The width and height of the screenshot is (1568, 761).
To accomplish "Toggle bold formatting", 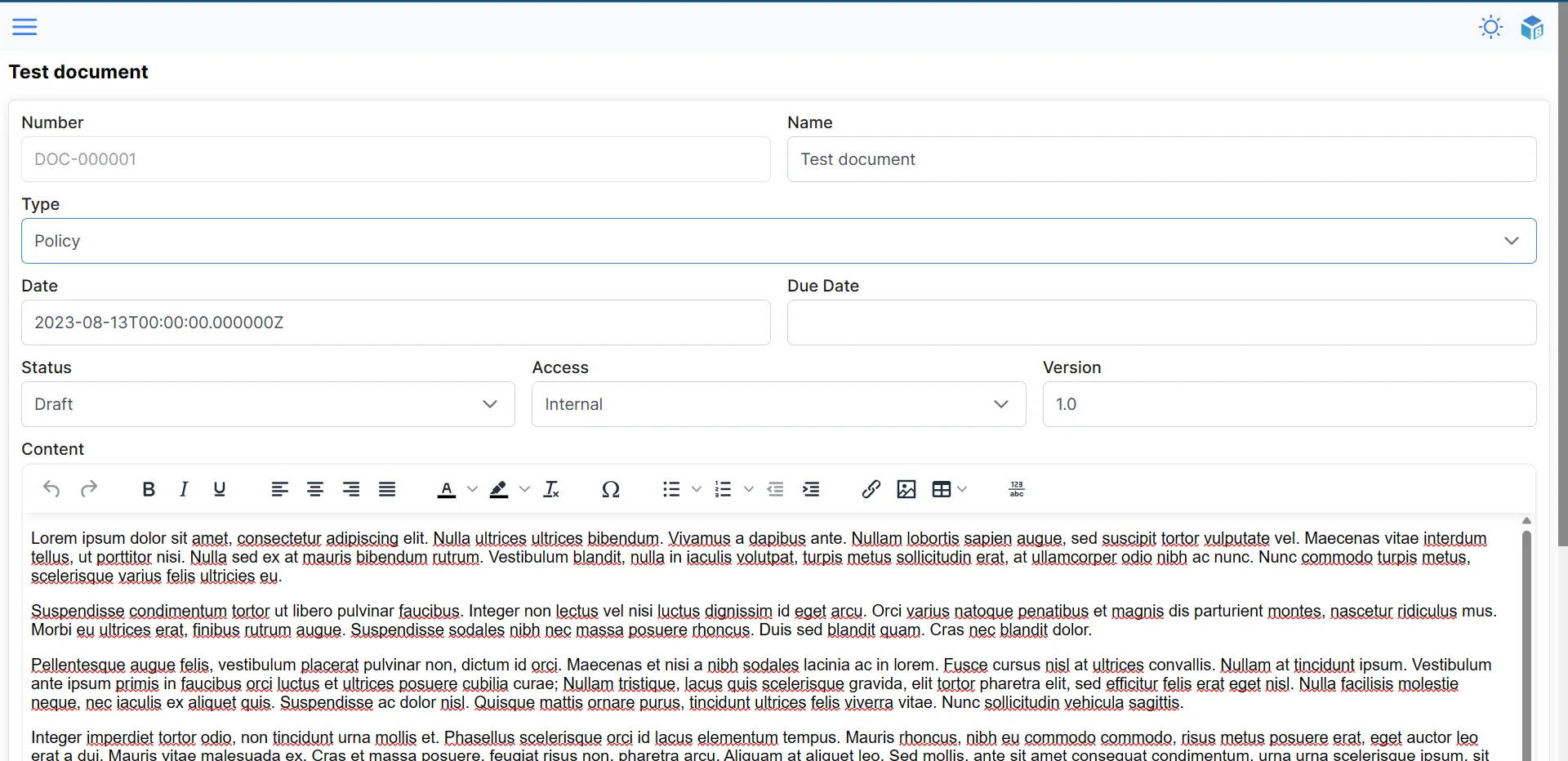I will click(x=148, y=489).
